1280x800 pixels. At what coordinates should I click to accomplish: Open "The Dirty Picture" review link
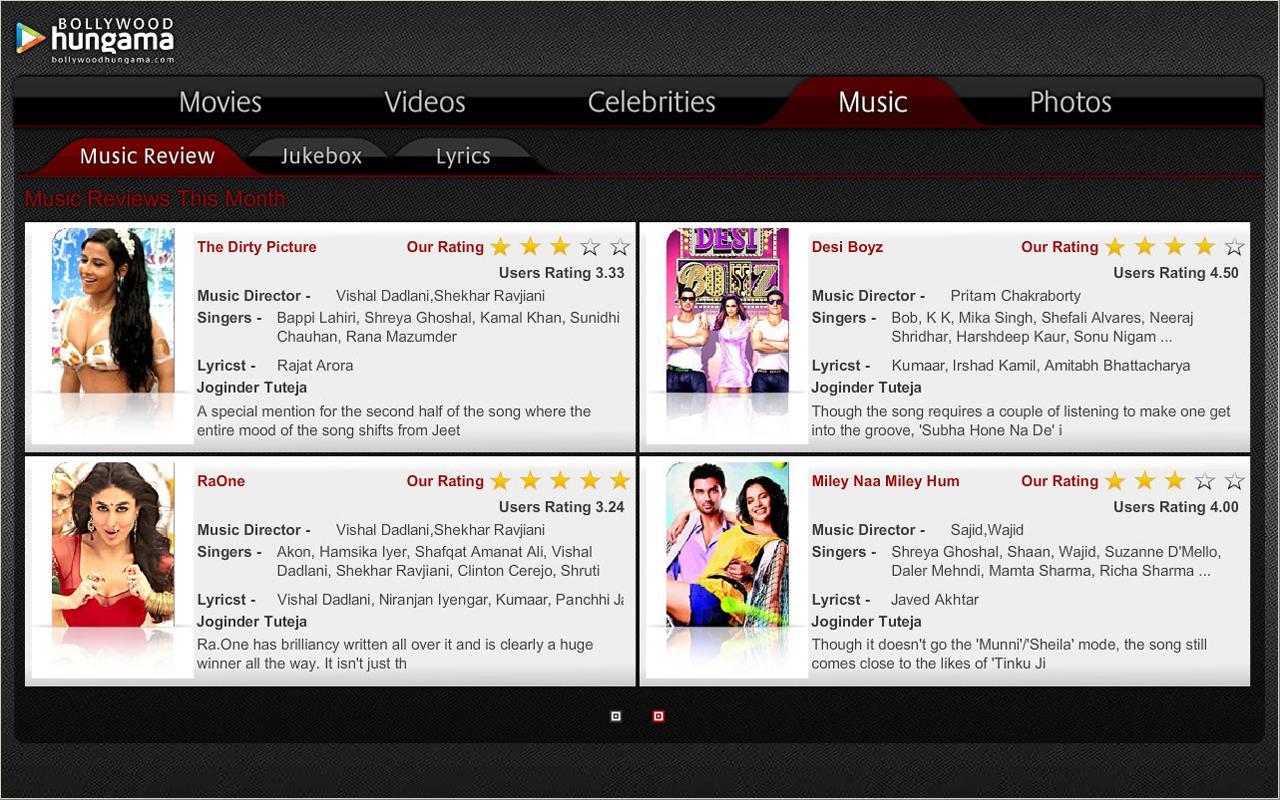point(256,247)
